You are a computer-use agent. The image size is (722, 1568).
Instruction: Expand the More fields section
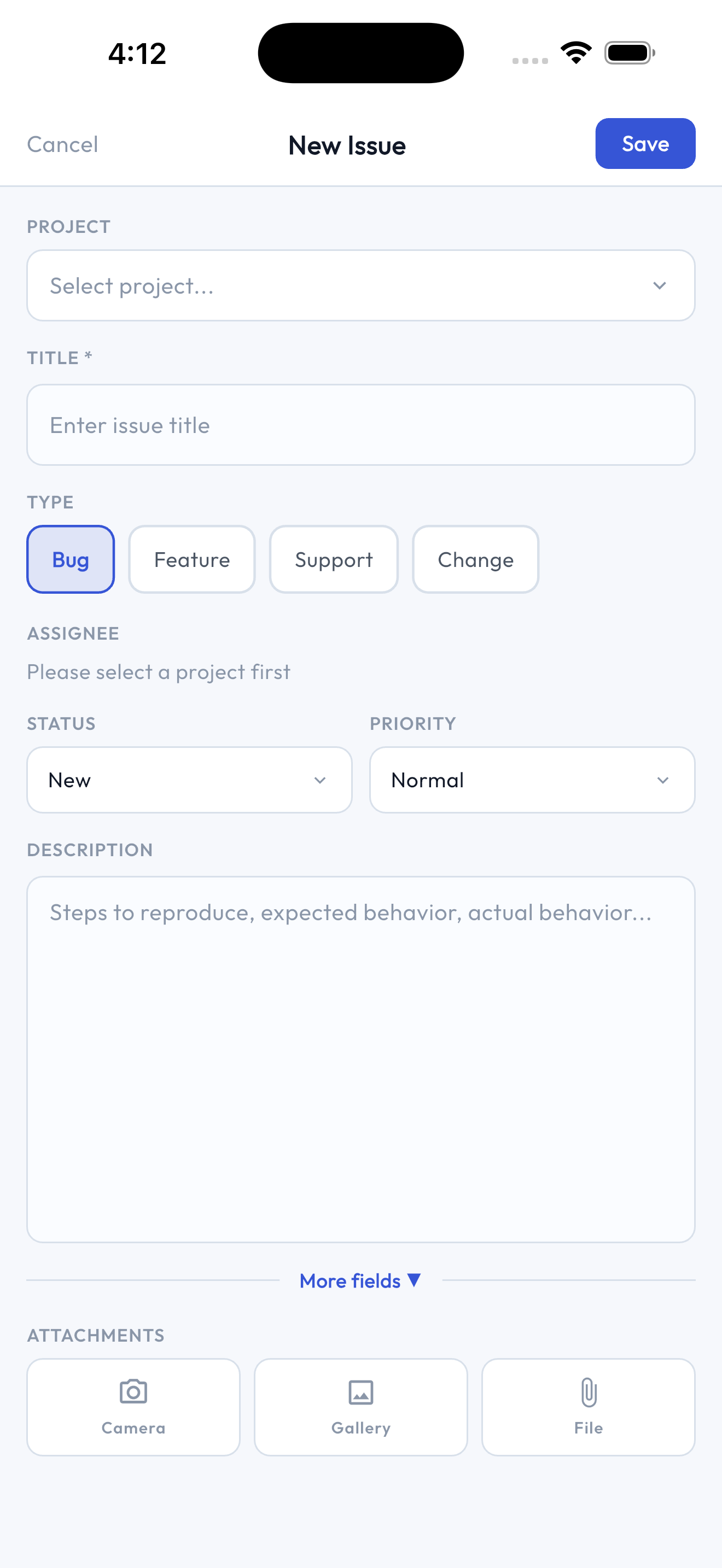[x=360, y=1280]
